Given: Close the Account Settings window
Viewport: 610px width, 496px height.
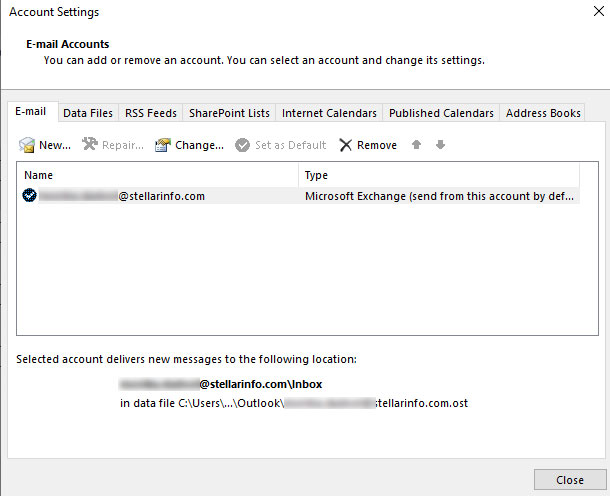Looking at the screenshot, I should click(x=570, y=479).
